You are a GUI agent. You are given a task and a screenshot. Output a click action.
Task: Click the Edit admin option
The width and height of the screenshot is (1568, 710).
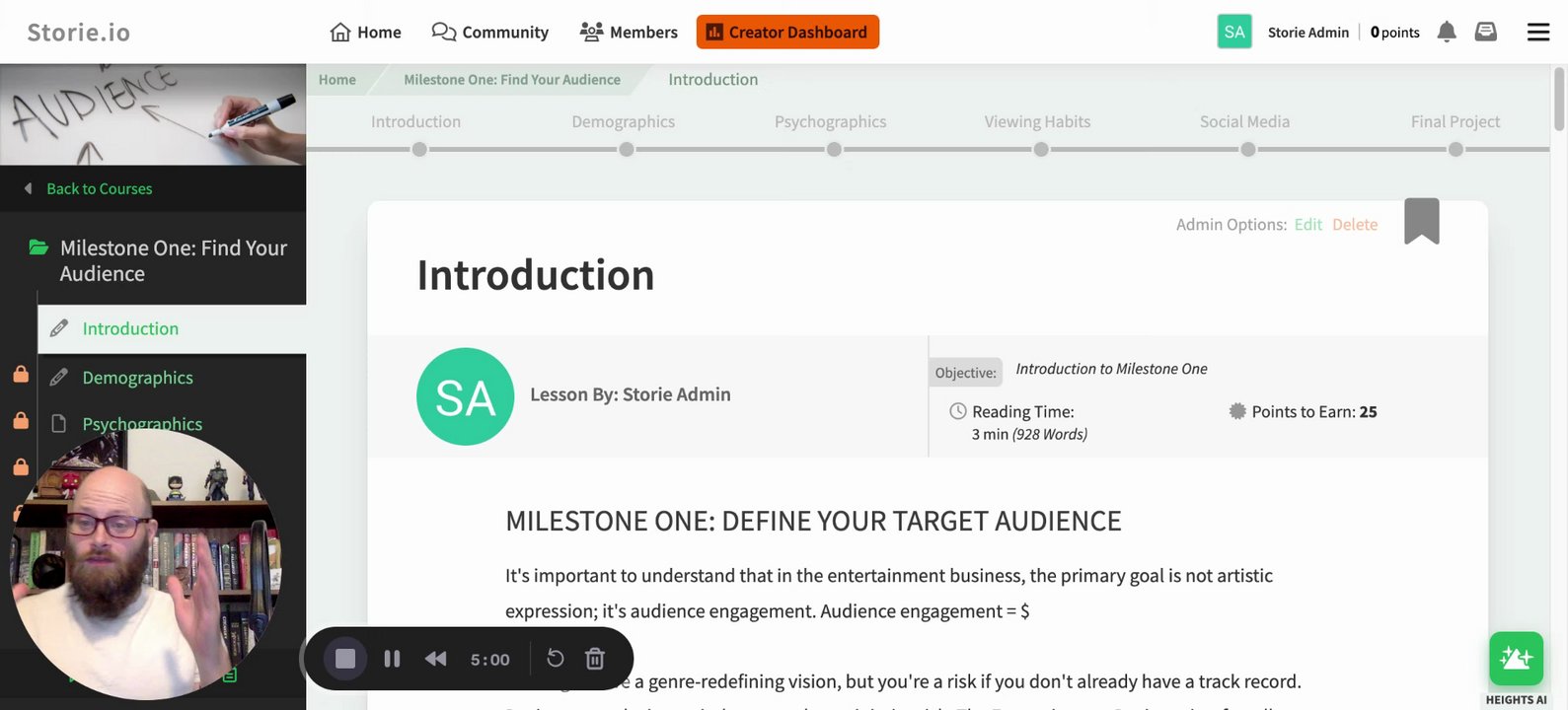click(x=1307, y=225)
